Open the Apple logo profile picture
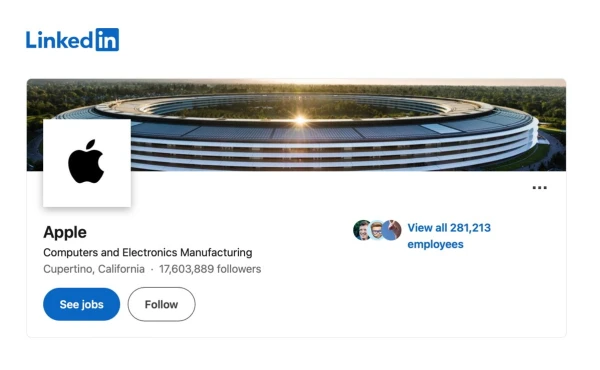The width and height of the screenshot is (600, 370). [x=87, y=163]
